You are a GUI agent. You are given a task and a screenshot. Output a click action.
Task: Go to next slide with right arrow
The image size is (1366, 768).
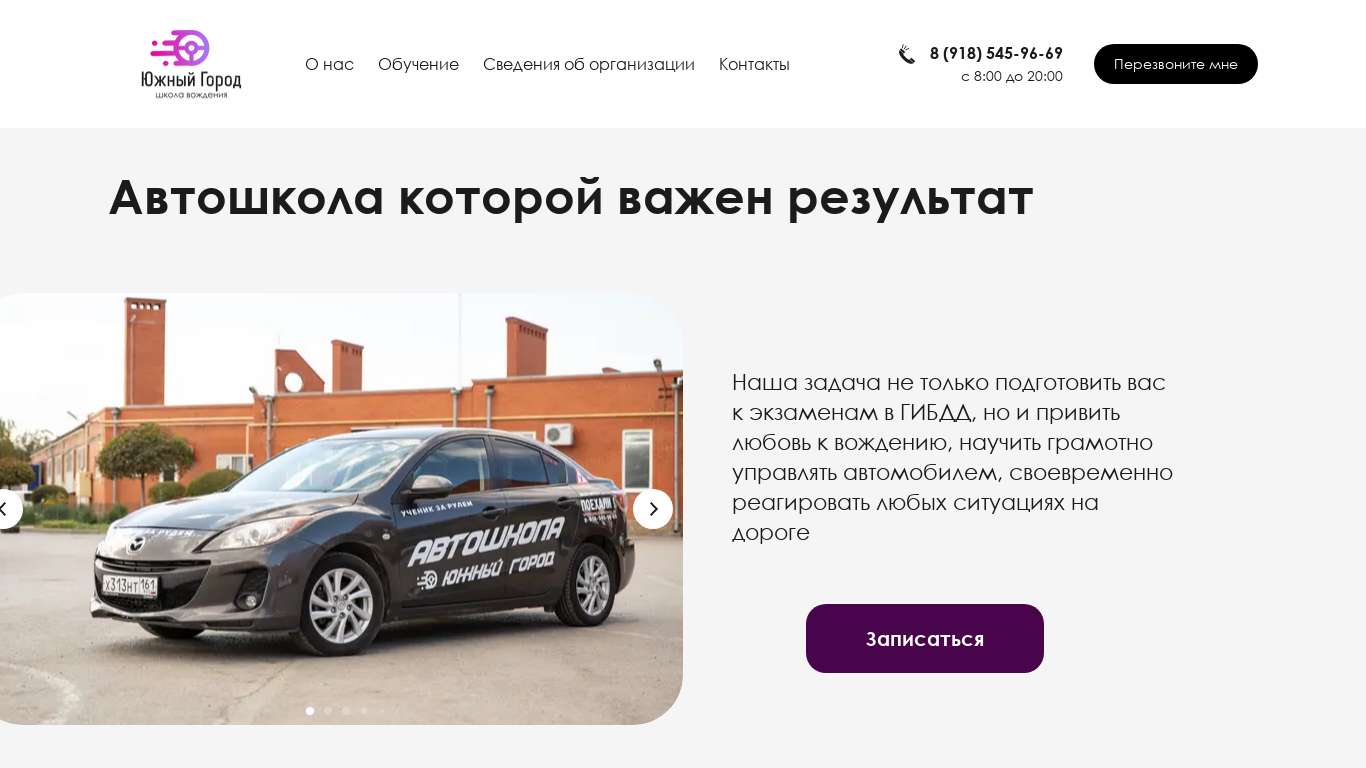[653, 509]
